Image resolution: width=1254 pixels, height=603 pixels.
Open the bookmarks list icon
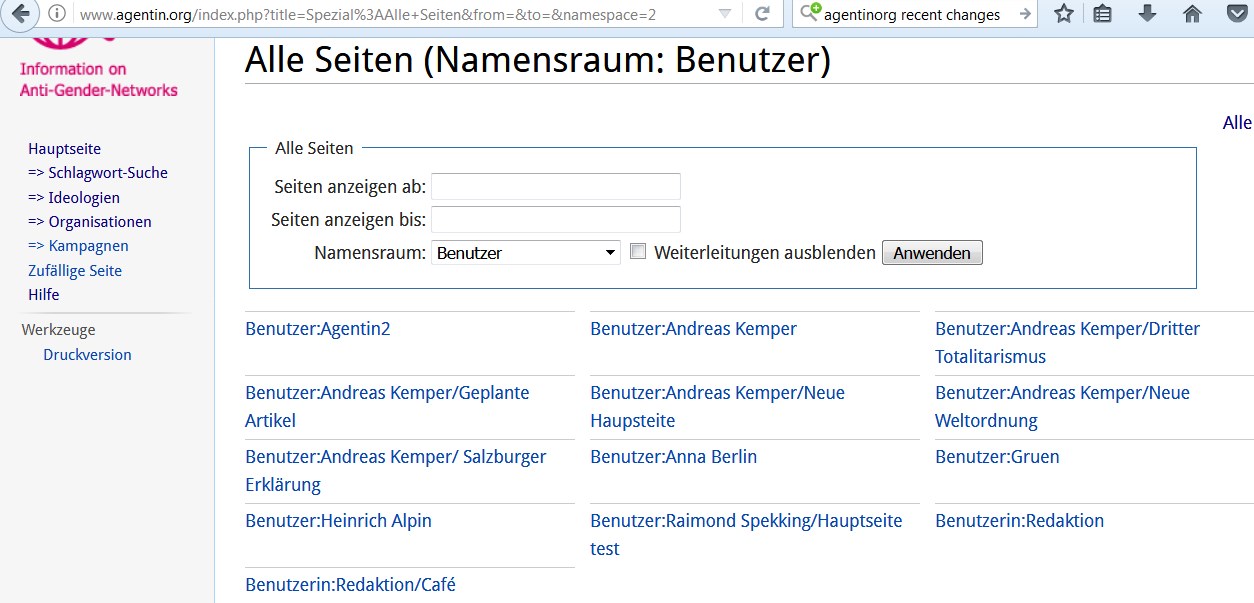tap(1103, 14)
